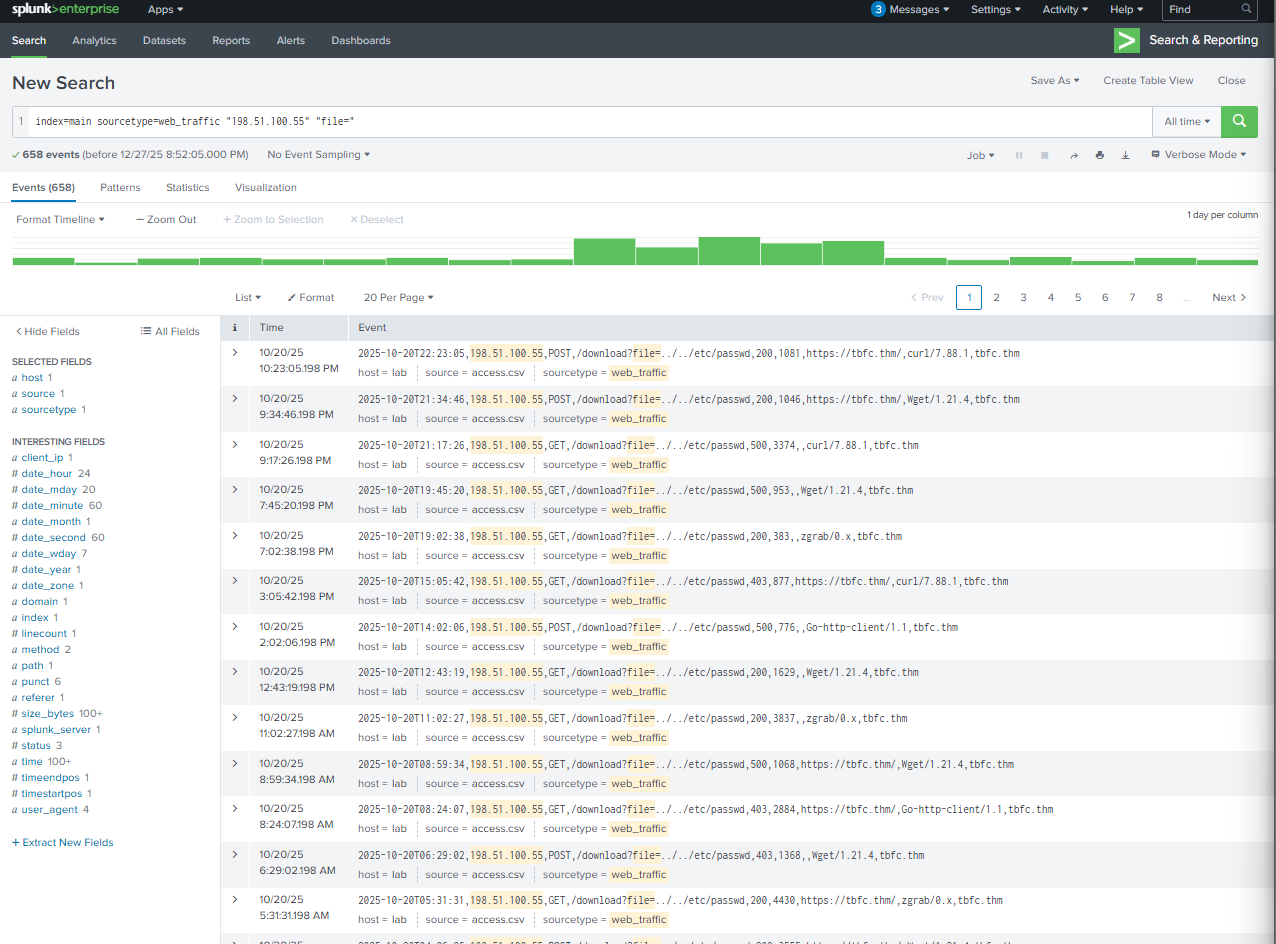Image resolution: width=1276 pixels, height=944 pixels.
Task: Run search with the green magnifier button
Action: click(1239, 121)
